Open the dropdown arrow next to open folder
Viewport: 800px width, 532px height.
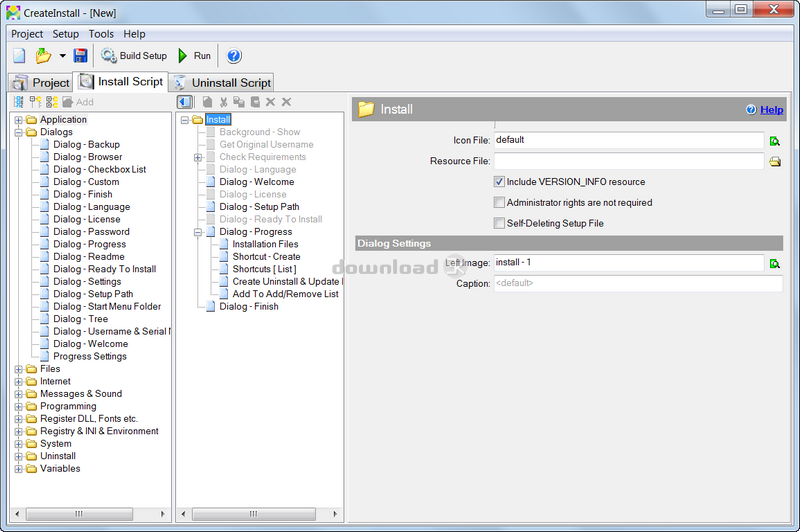pos(62,56)
